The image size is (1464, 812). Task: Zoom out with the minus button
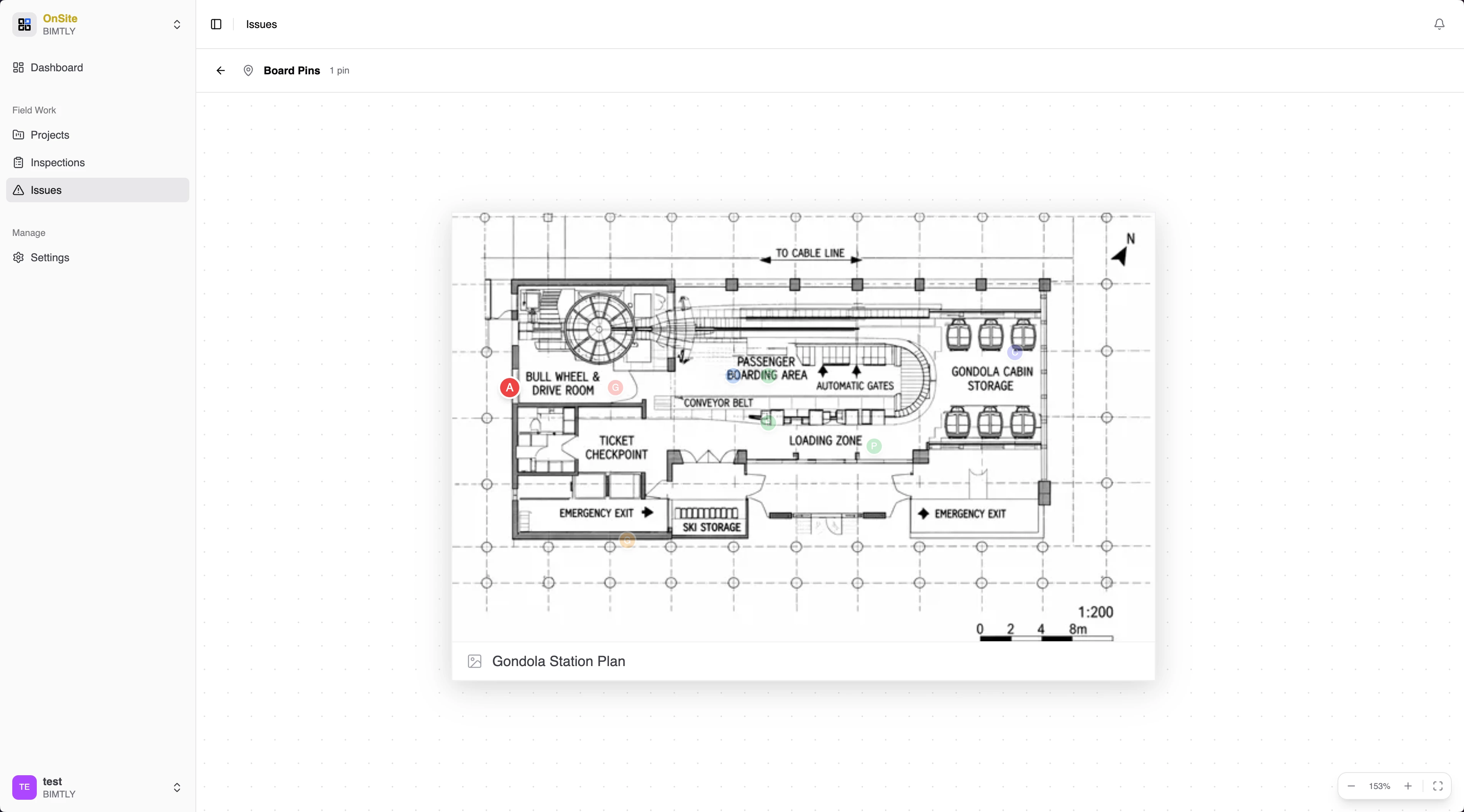tap(1351, 786)
